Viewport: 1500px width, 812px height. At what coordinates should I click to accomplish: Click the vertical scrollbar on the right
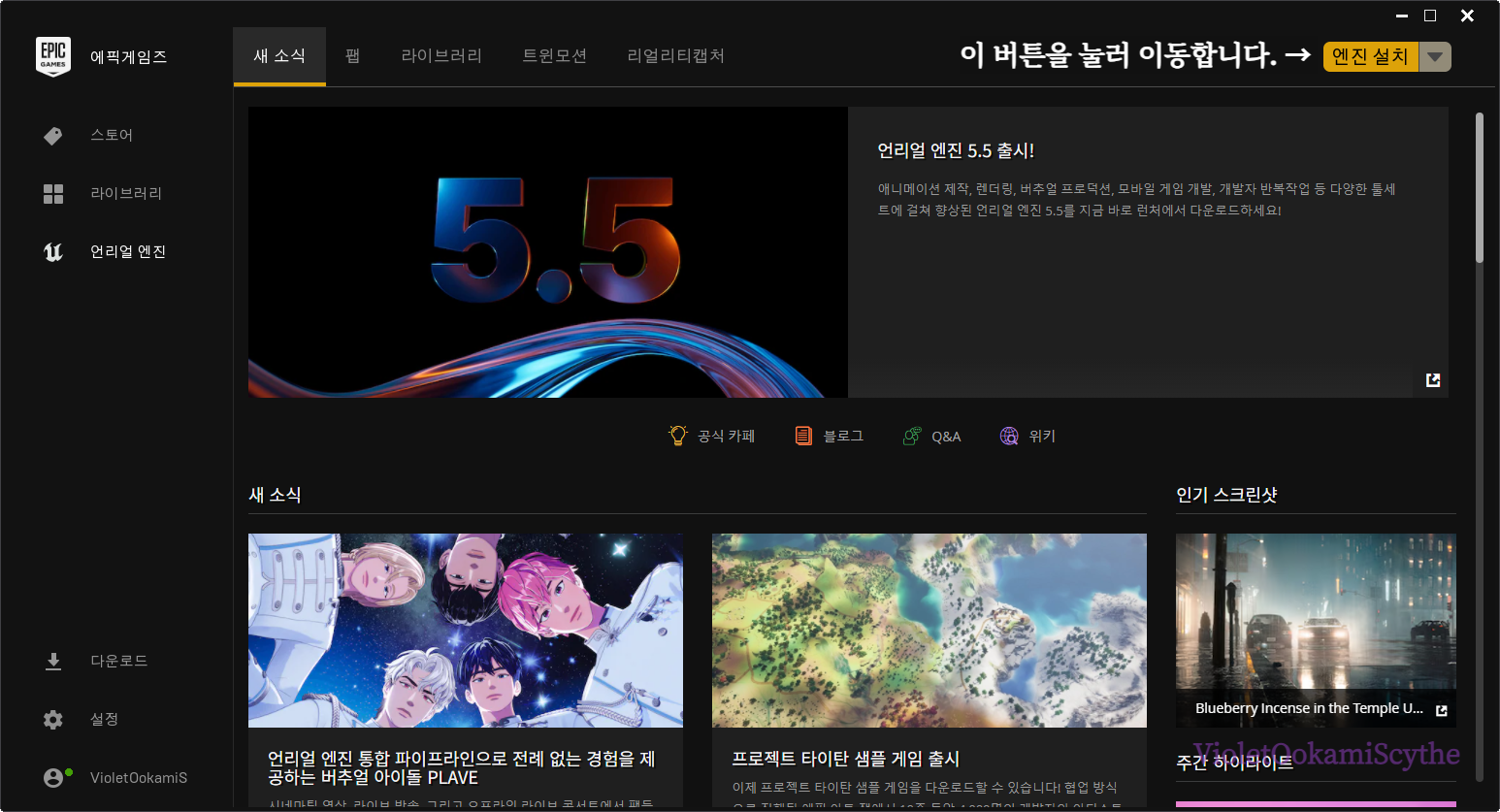point(1480,188)
